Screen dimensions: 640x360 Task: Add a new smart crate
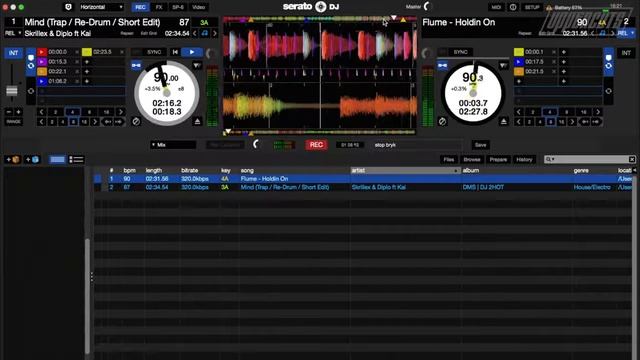click(x=32, y=159)
